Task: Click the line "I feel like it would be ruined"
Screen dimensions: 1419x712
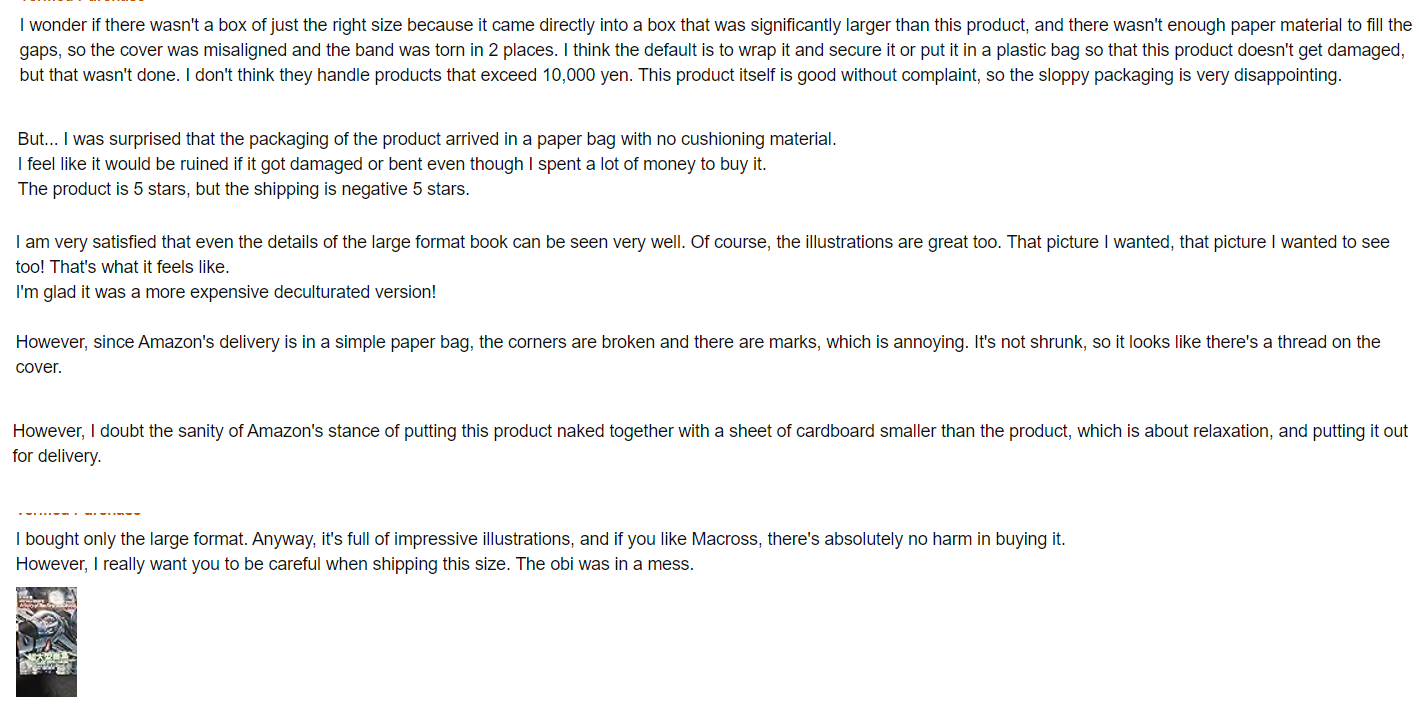Action: tap(392, 165)
